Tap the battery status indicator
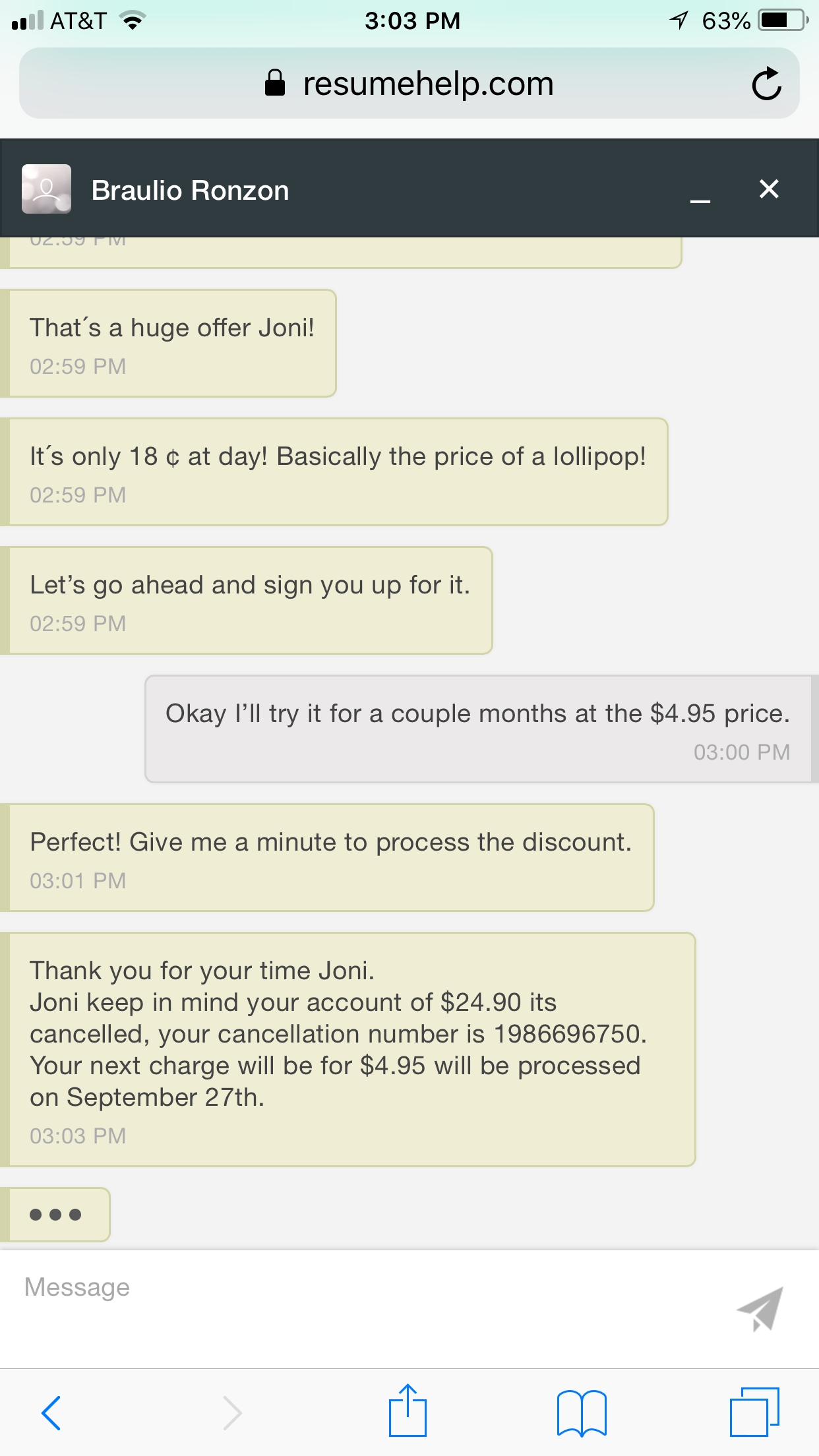The width and height of the screenshot is (819, 1456). (x=782, y=20)
